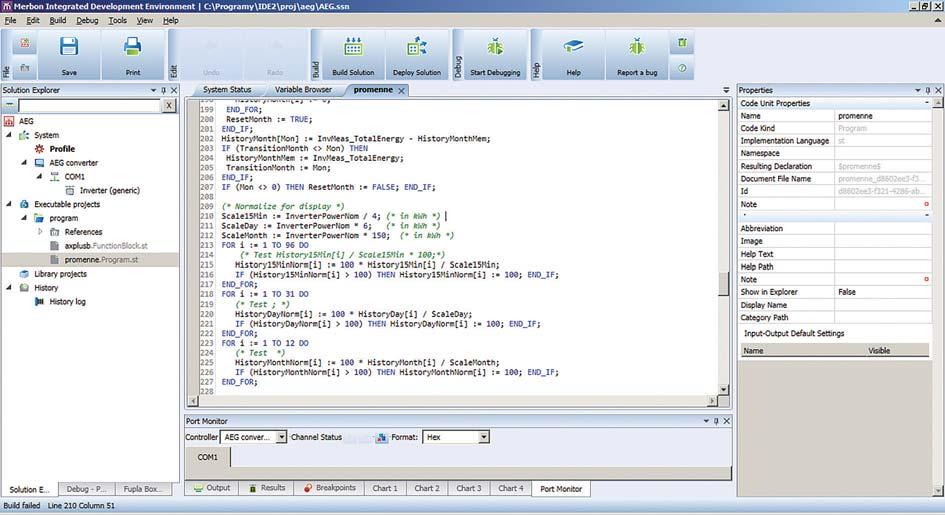Open the Breakpoints bottom tab
The height and width of the screenshot is (515, 945).
(330, 488)
